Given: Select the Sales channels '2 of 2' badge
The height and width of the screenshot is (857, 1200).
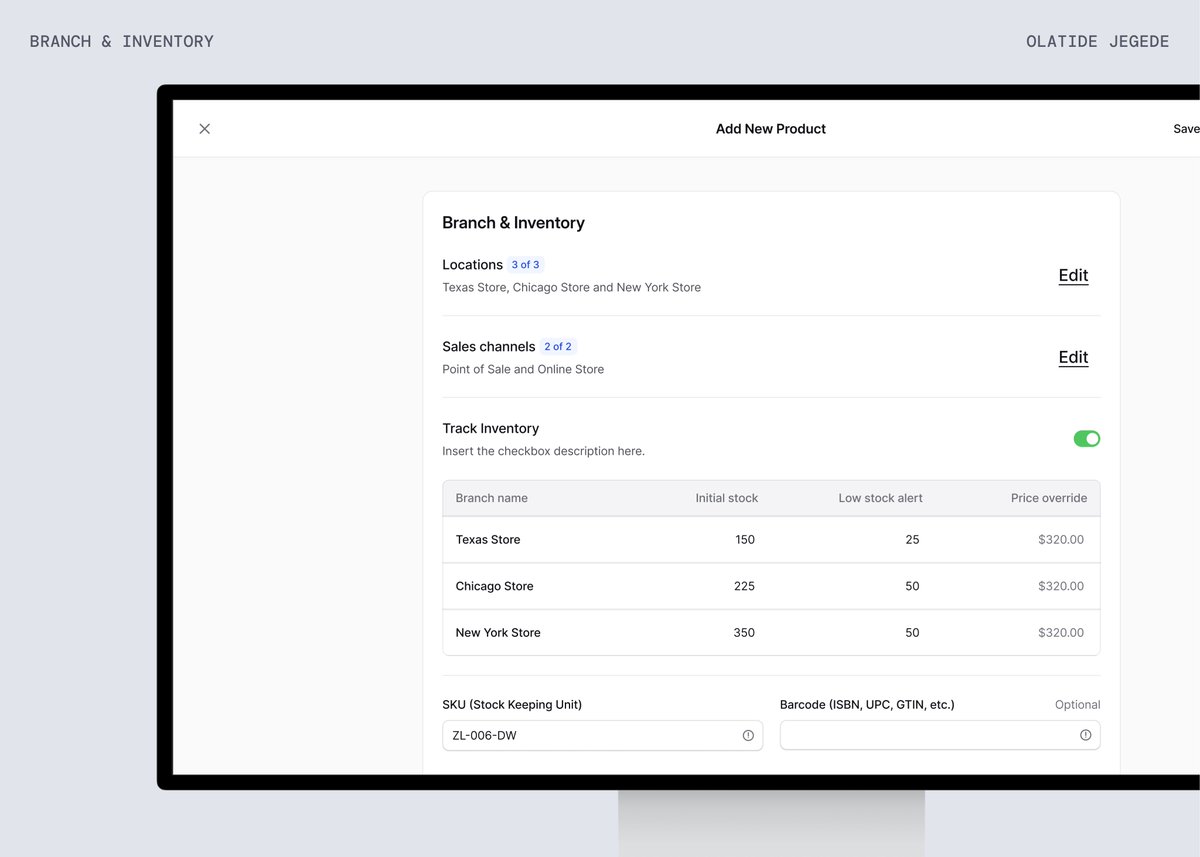Looking at the screenshot, I should pyautogui.click(x=557, y=347).
